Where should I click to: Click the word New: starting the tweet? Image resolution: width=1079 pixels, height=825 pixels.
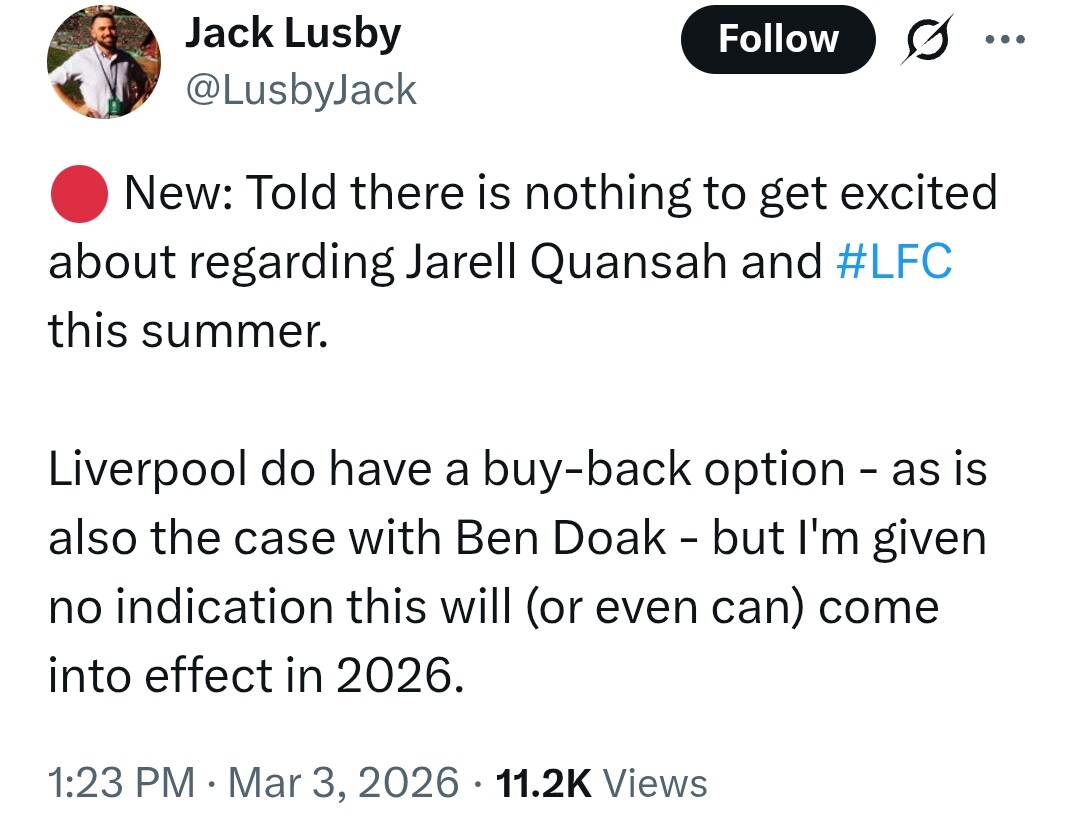point(177,192)
